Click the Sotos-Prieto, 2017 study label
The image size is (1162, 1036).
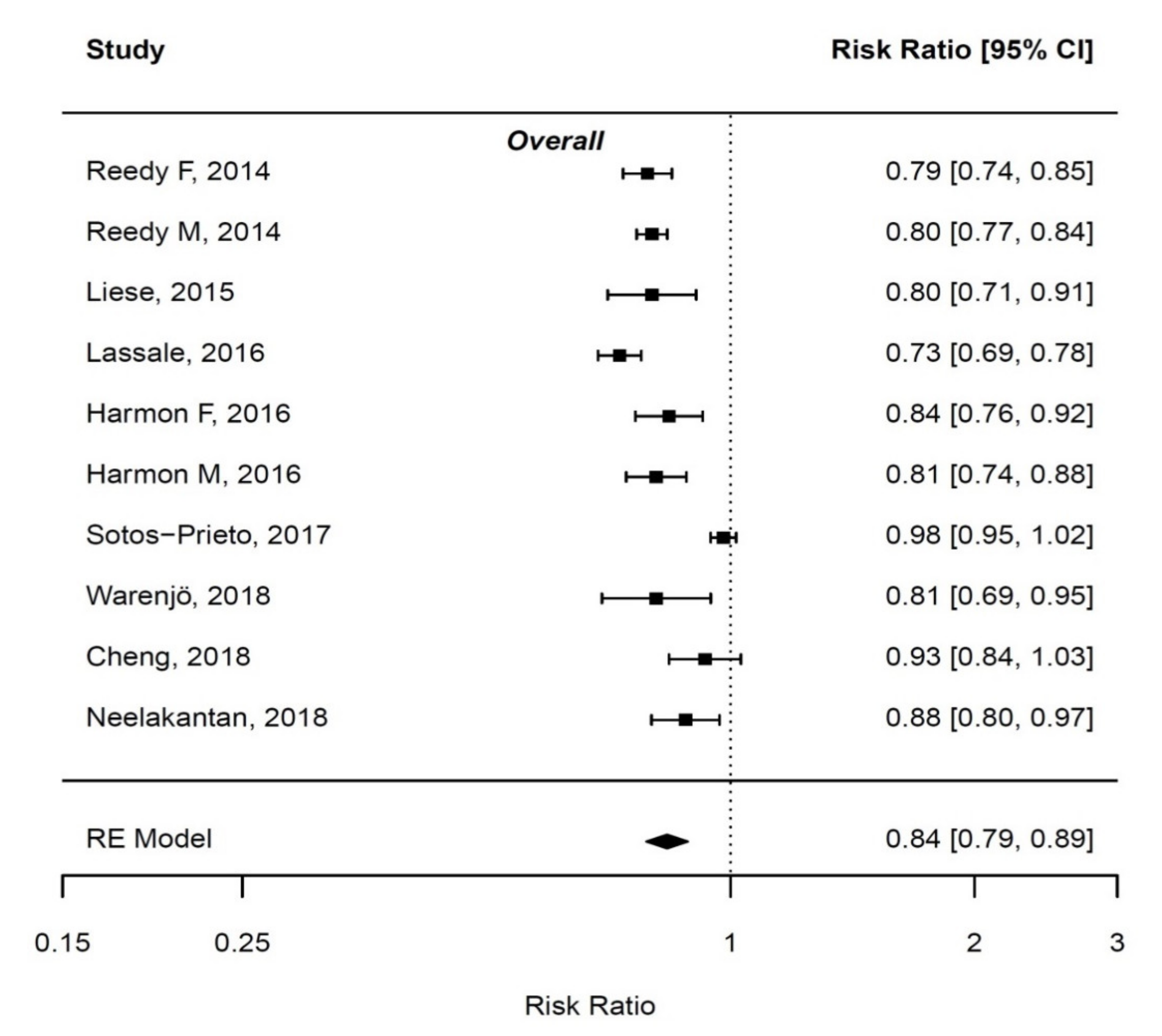pos(208,535)
